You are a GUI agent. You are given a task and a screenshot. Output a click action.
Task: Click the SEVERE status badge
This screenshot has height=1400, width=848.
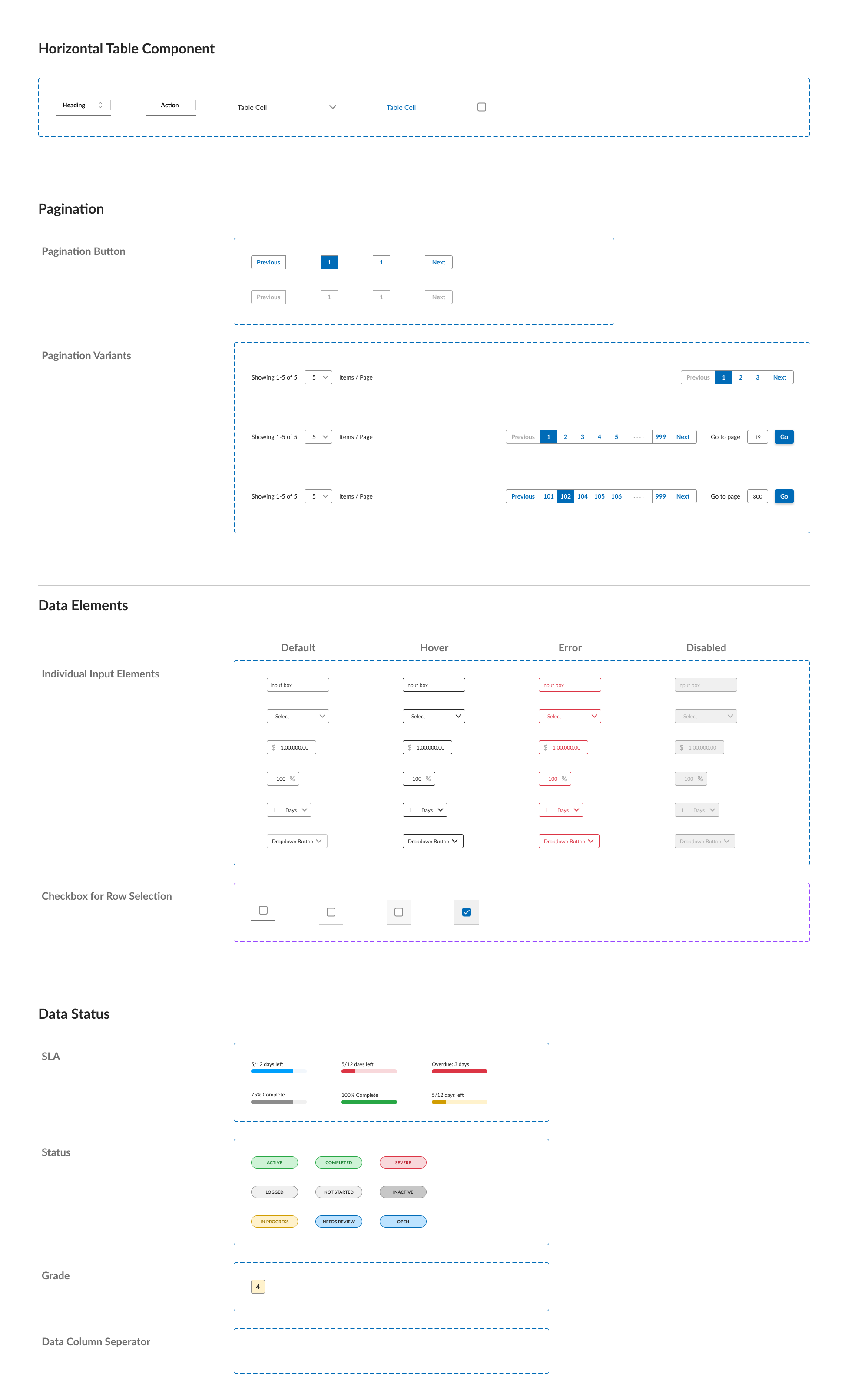[402, 1162]
